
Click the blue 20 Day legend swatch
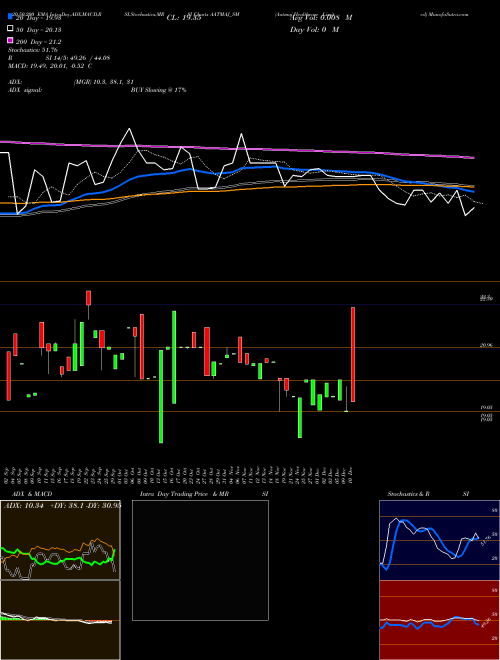click(x=10, y=17)
